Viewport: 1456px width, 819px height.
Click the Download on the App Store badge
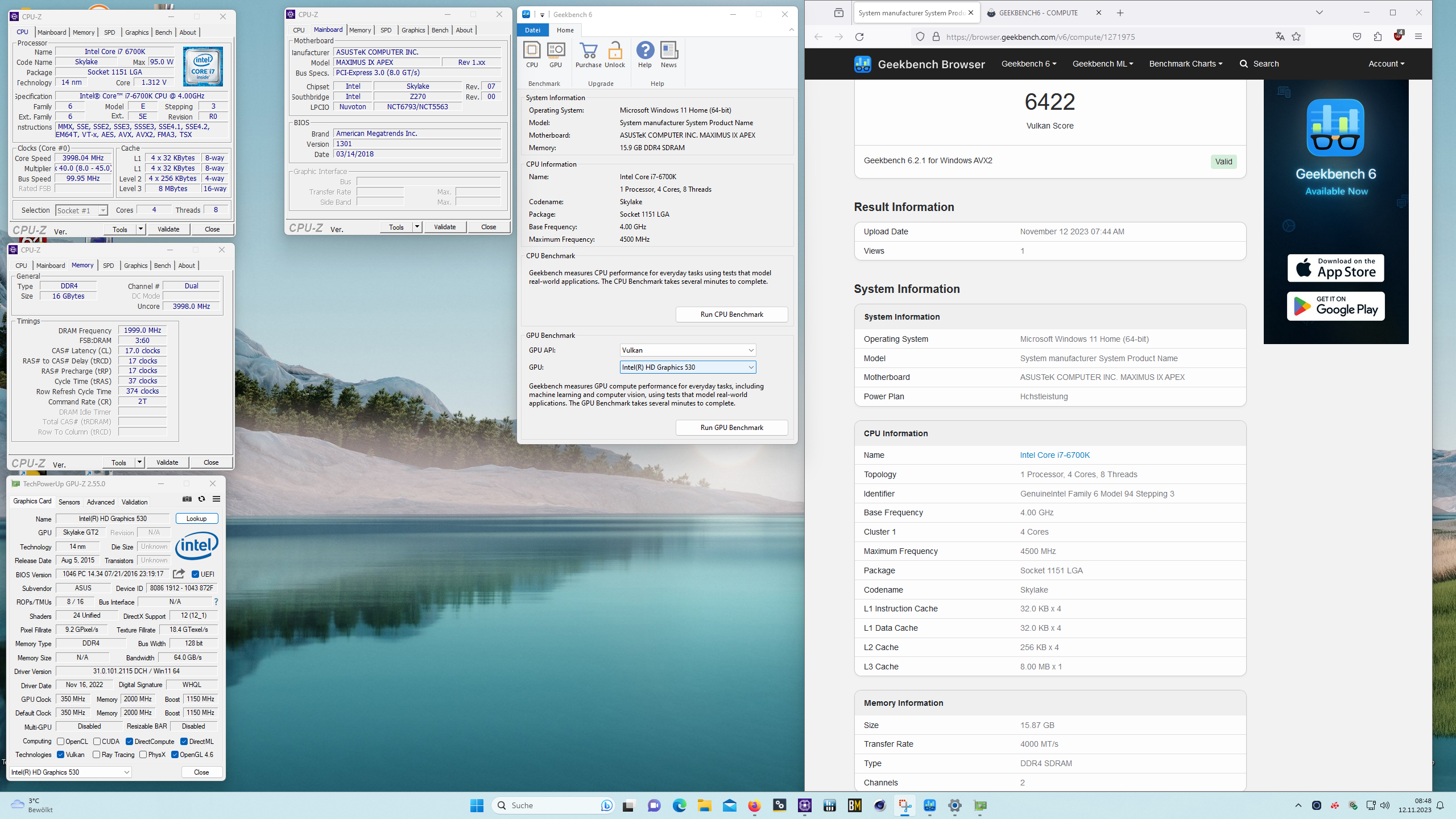click(1335, 268)
